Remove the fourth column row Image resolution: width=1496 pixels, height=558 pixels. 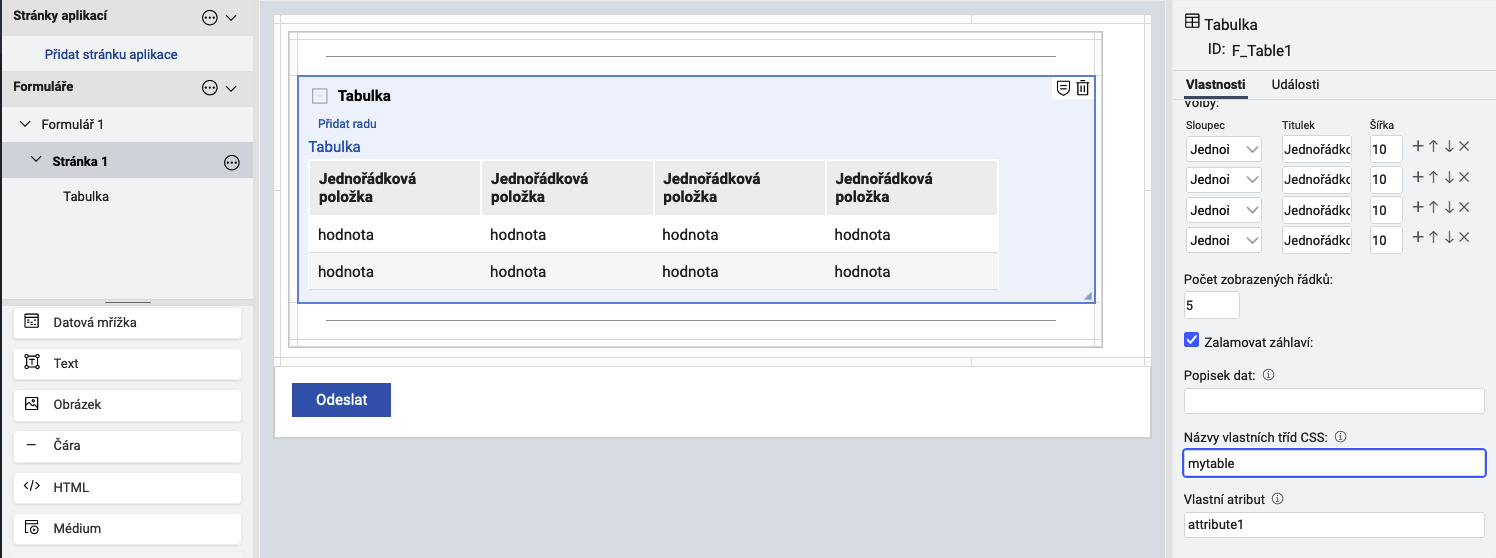click(x=1464, y=238)
